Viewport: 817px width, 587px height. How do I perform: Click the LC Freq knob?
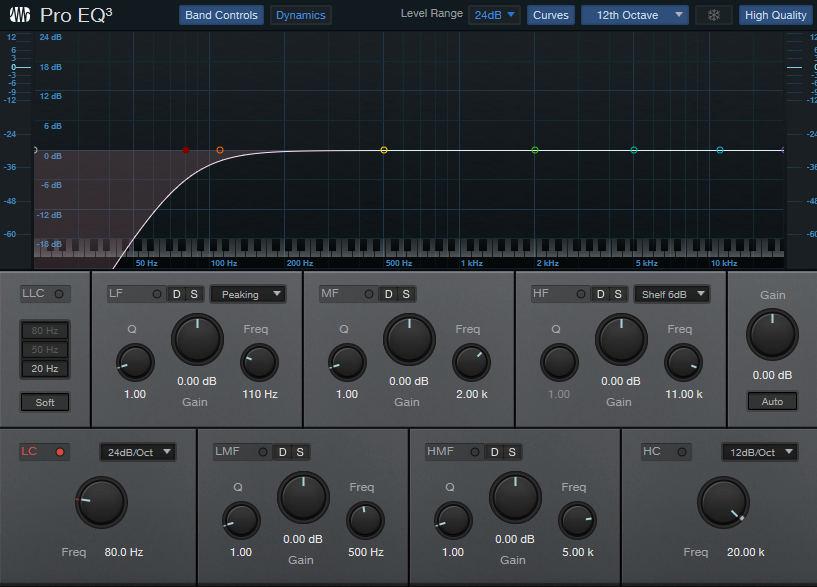102,502
